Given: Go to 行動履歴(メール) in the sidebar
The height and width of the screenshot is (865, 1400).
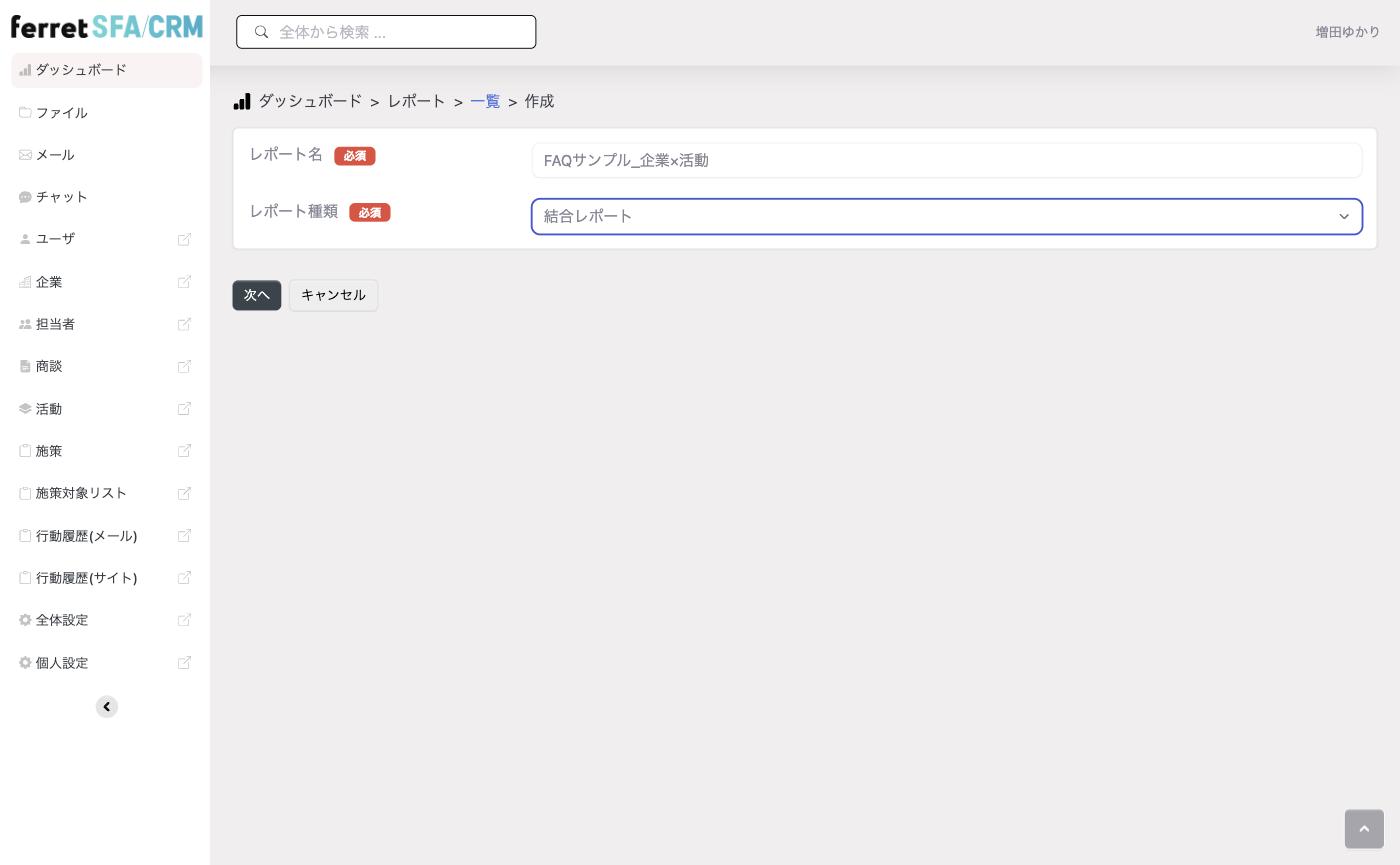Looking at the screenshot, I should 87,536.
